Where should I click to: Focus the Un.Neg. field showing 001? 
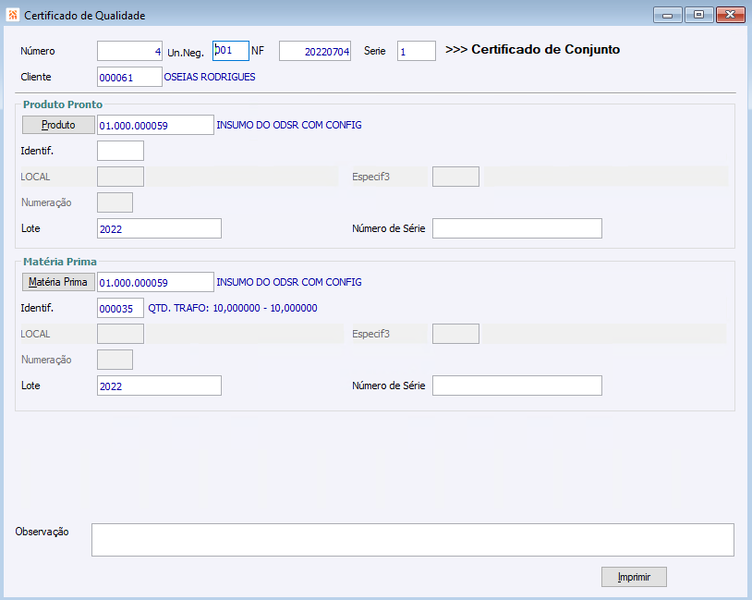[231, 50]
